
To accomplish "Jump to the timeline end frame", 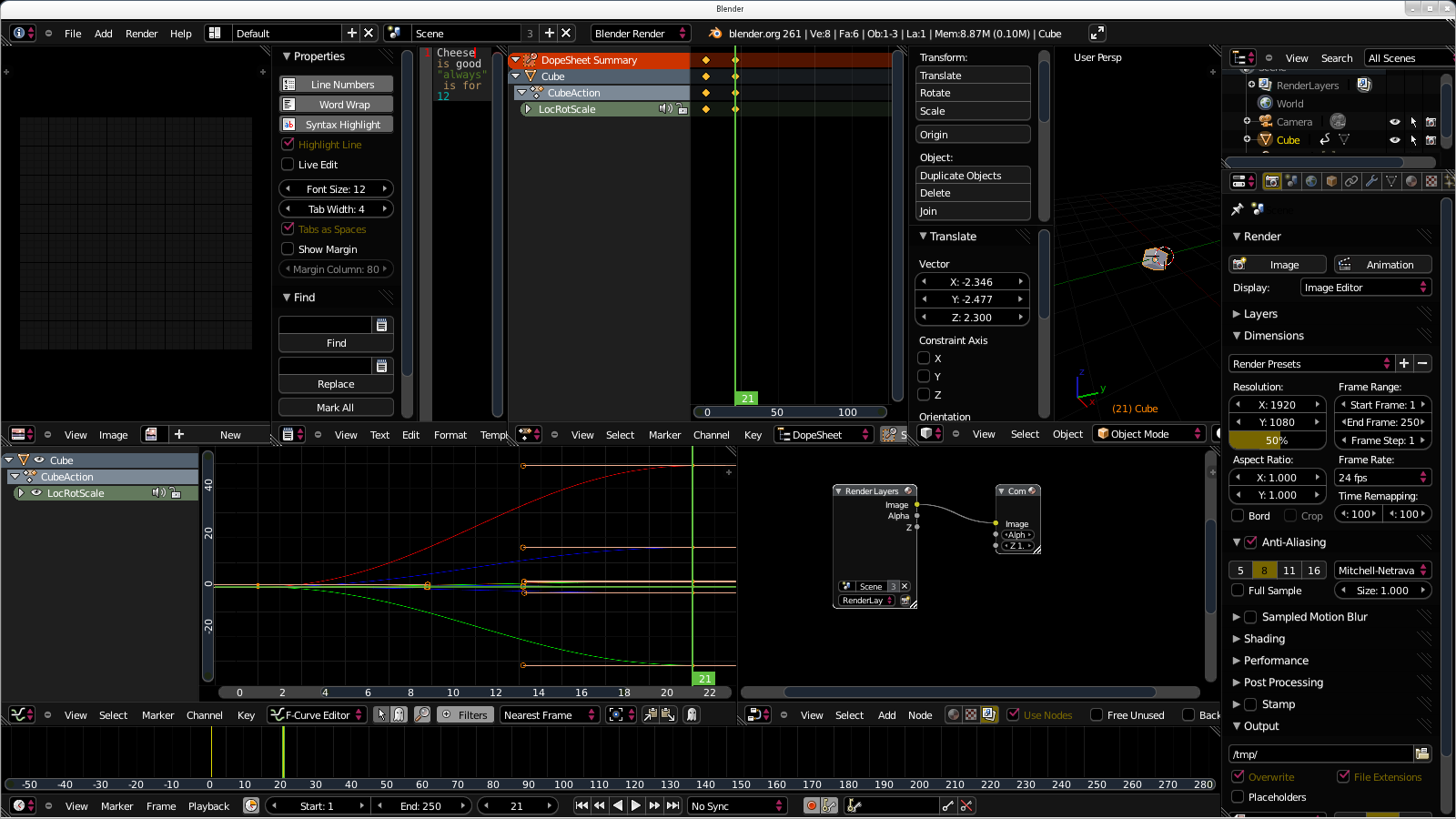I will point(672,805).
